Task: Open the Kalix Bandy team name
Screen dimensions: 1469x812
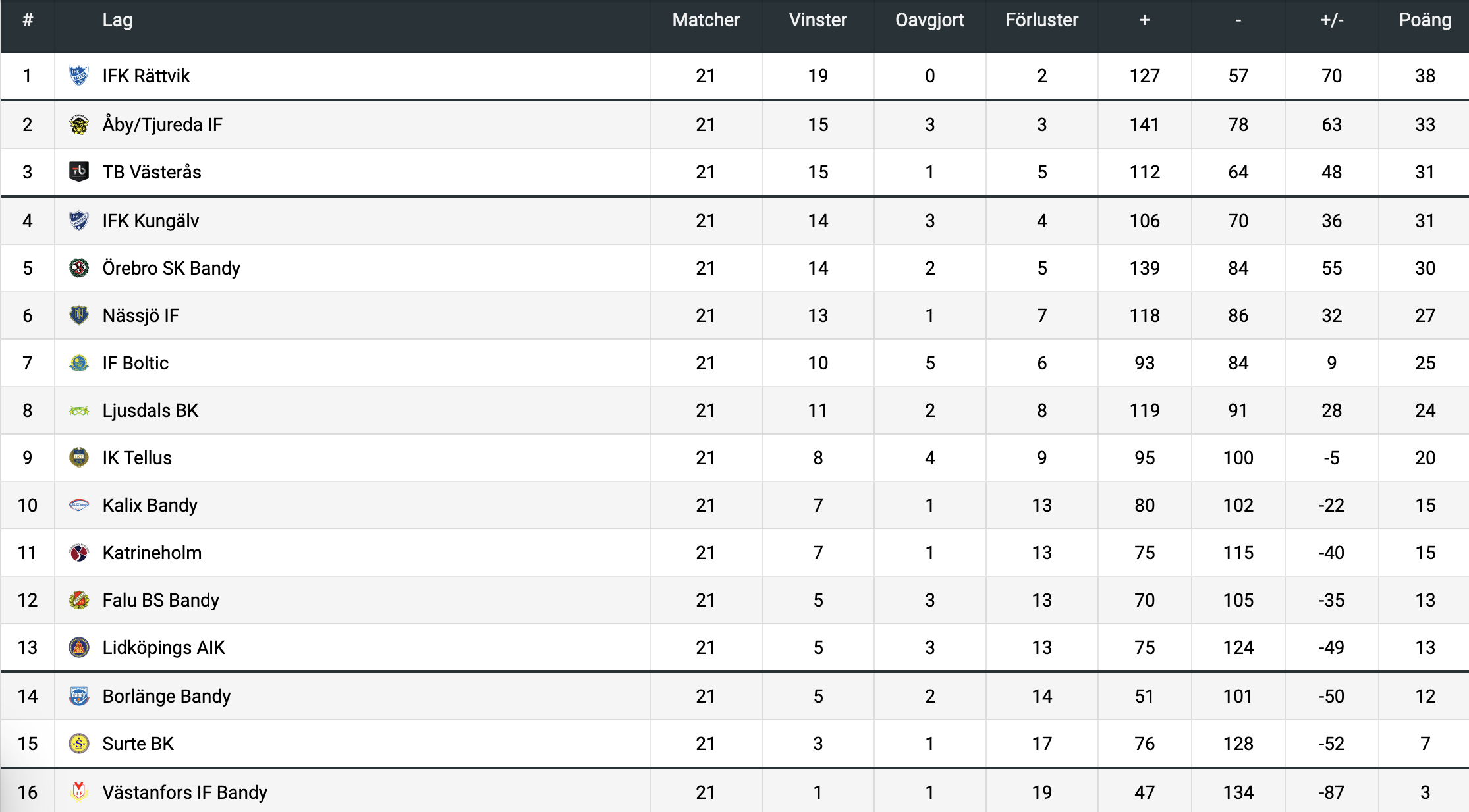Action: tap(150, 505)
